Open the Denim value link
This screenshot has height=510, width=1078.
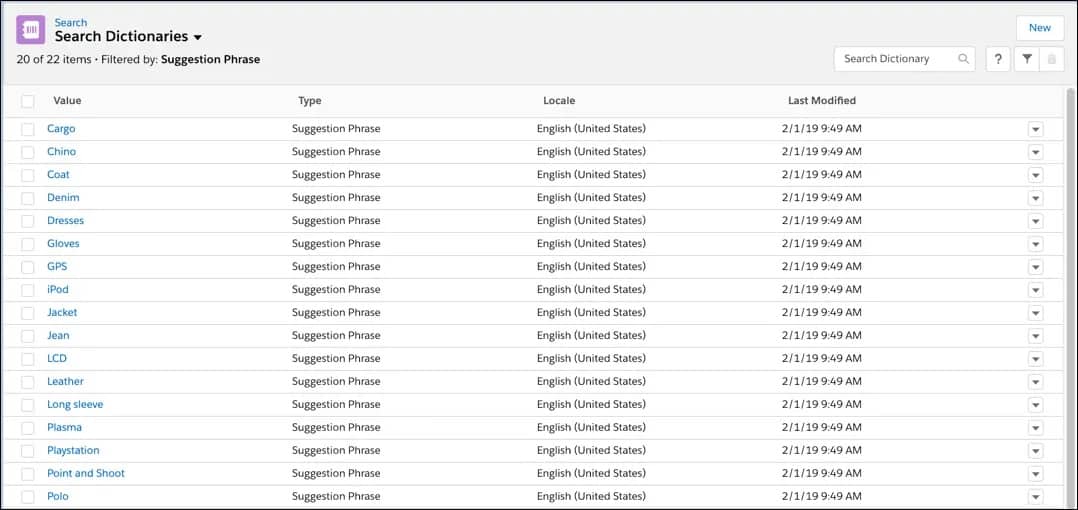click(63, 197)
